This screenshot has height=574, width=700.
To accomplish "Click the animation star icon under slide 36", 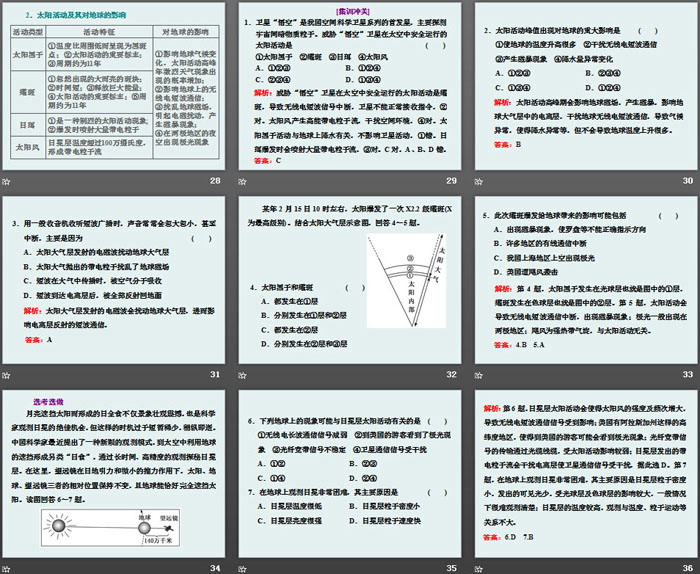I will [x=479, y=569].
